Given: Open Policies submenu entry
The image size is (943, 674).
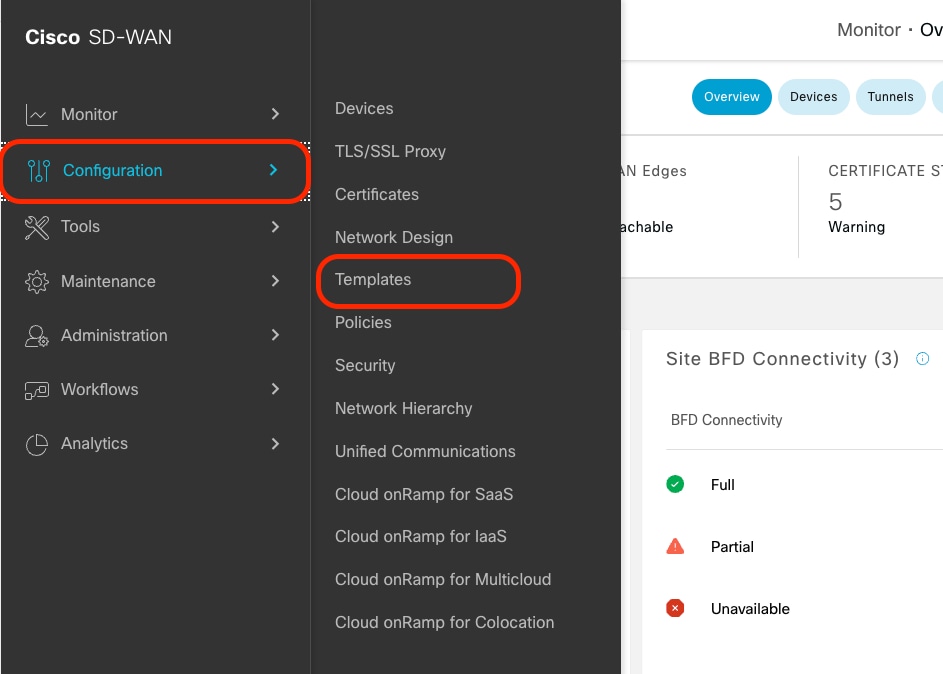Looking at the screenshot, I should pyautogui.click(x=363, y=323).
